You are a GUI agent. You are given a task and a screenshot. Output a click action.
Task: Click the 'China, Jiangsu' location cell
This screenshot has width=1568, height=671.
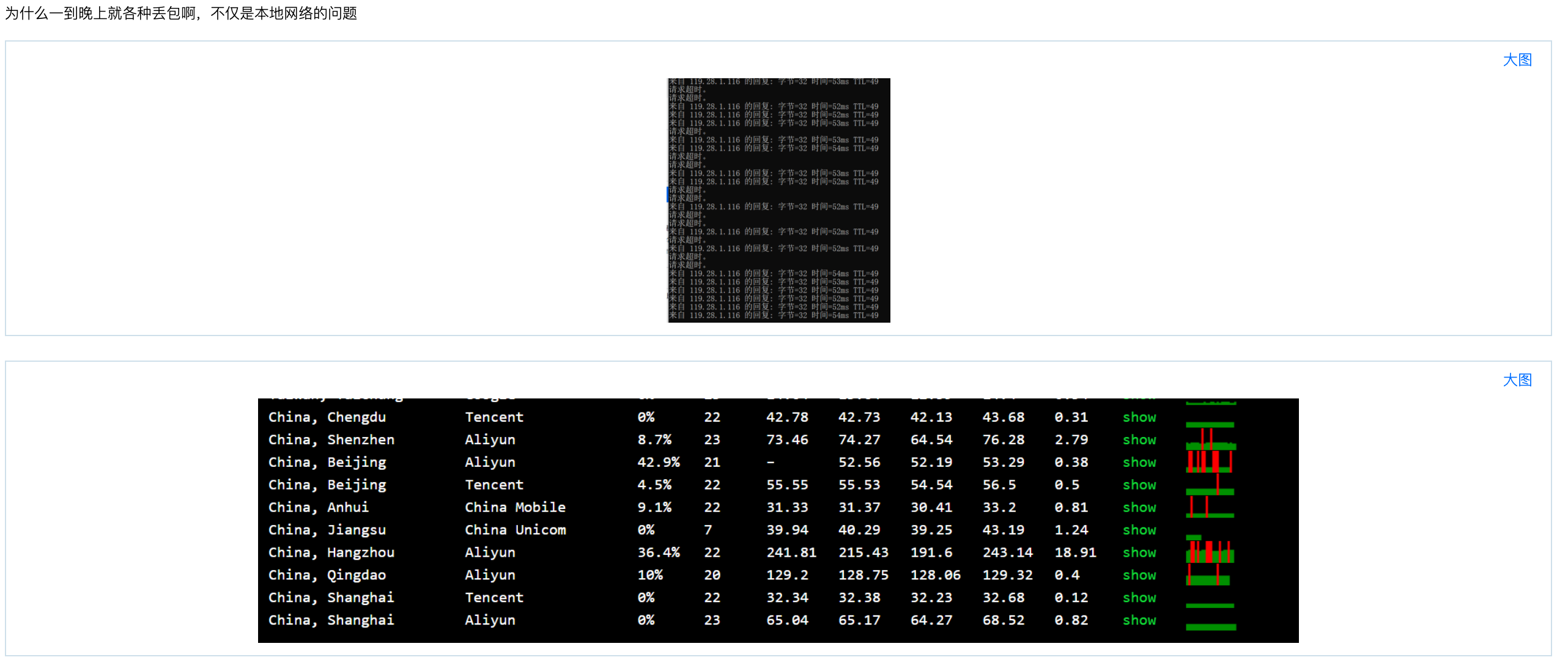point(327,530)
